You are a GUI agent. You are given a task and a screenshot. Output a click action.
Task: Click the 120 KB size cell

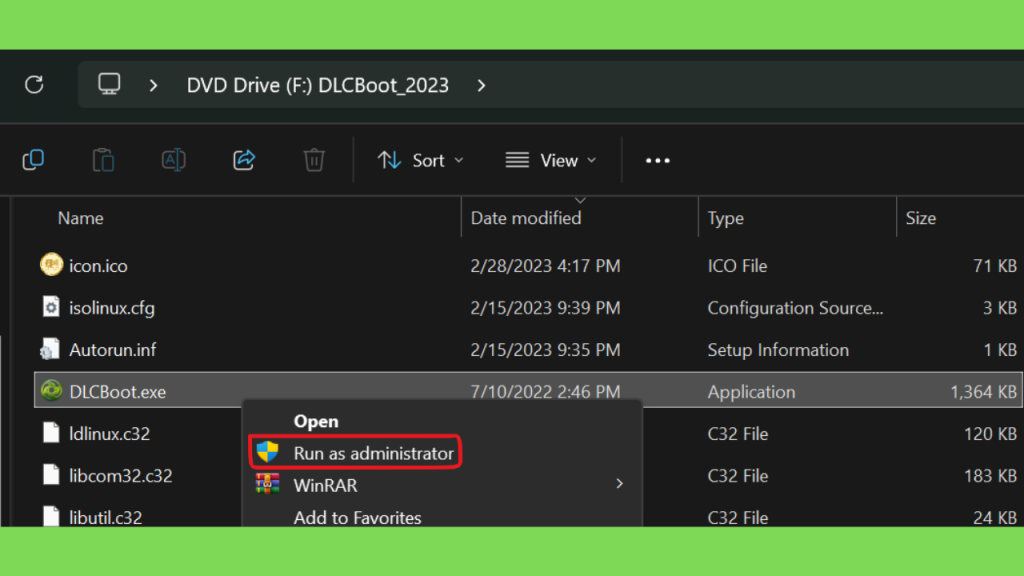[990, 434]
